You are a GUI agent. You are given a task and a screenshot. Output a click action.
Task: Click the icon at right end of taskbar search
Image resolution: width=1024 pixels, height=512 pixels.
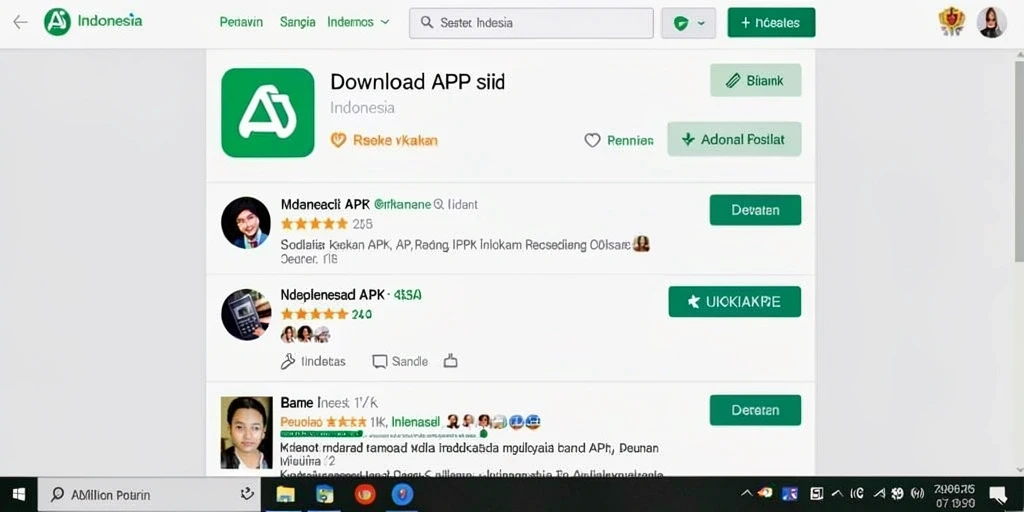coord(247,494)
